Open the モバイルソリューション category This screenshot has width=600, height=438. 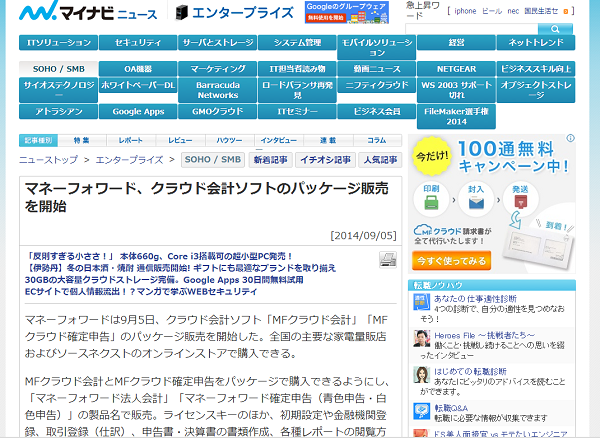[x=377, y=47]
